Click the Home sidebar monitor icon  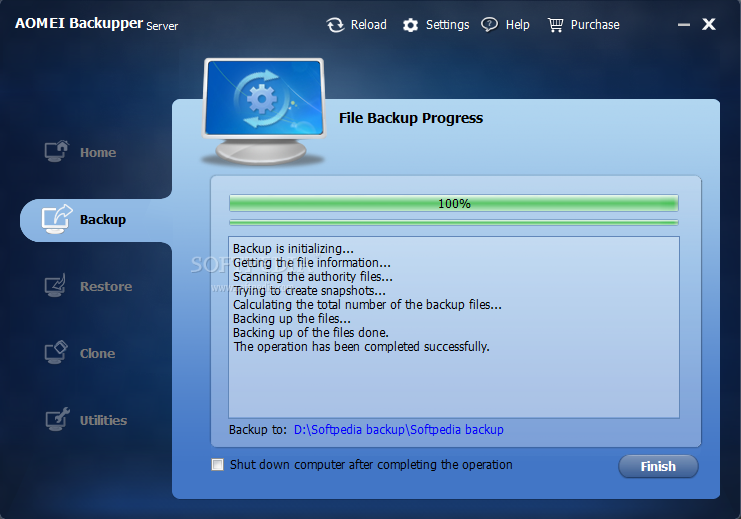[x=57, y=151]
